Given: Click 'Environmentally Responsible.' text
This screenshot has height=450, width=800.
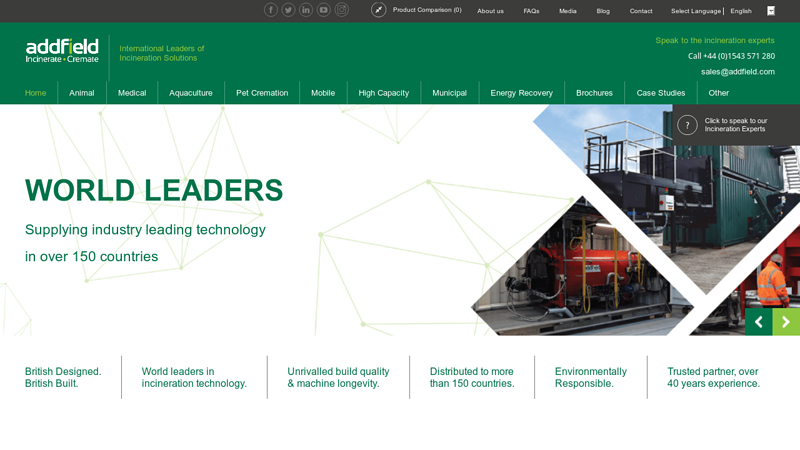Looking at the screenshot, I should tap(591, 378).
